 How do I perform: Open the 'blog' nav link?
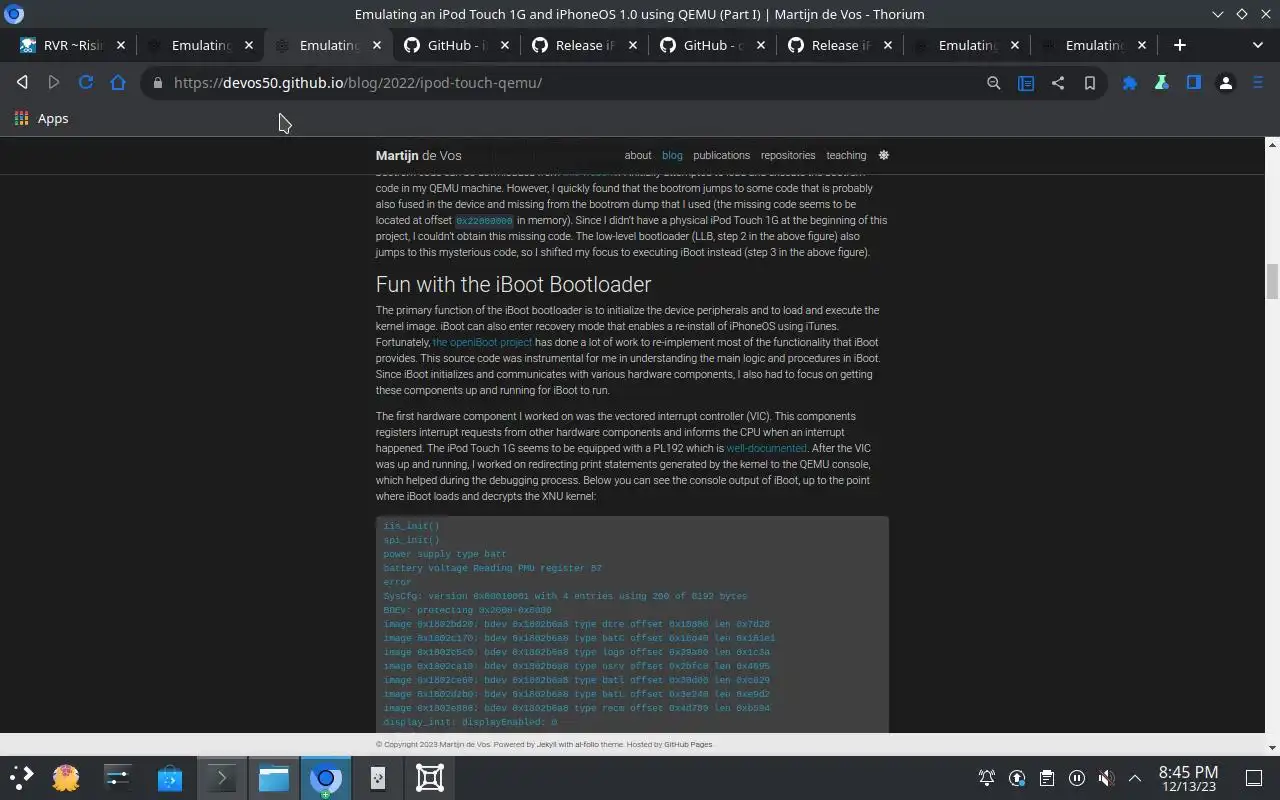click(x=672, y=155)
